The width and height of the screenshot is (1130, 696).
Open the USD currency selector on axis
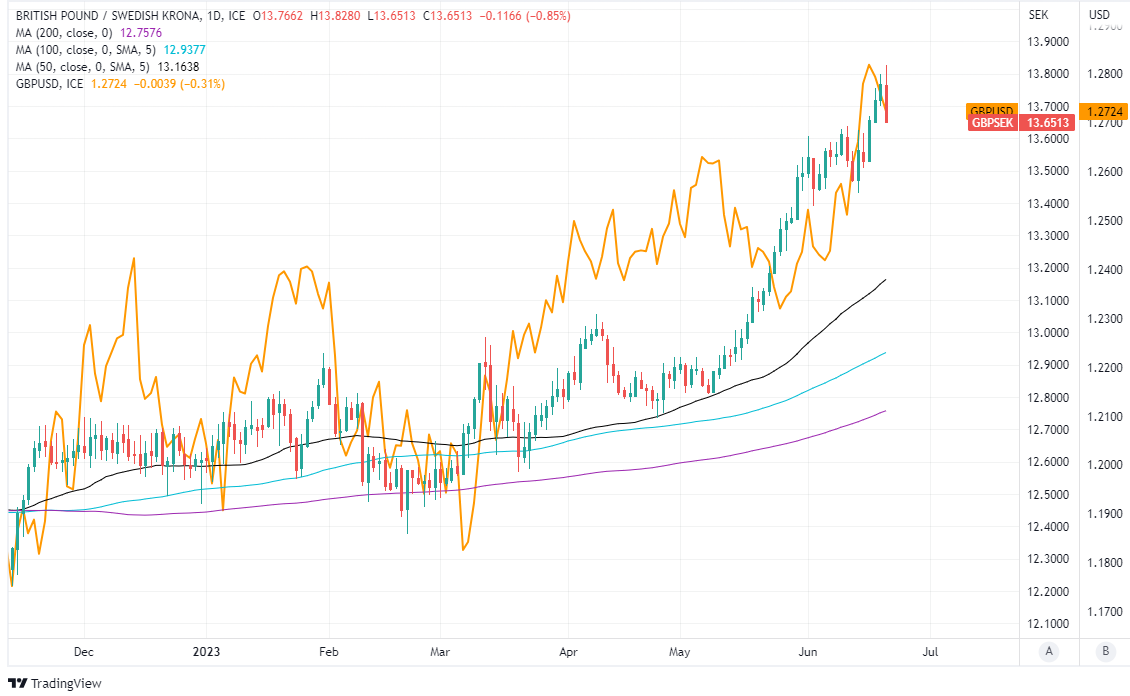(1100, 14)
